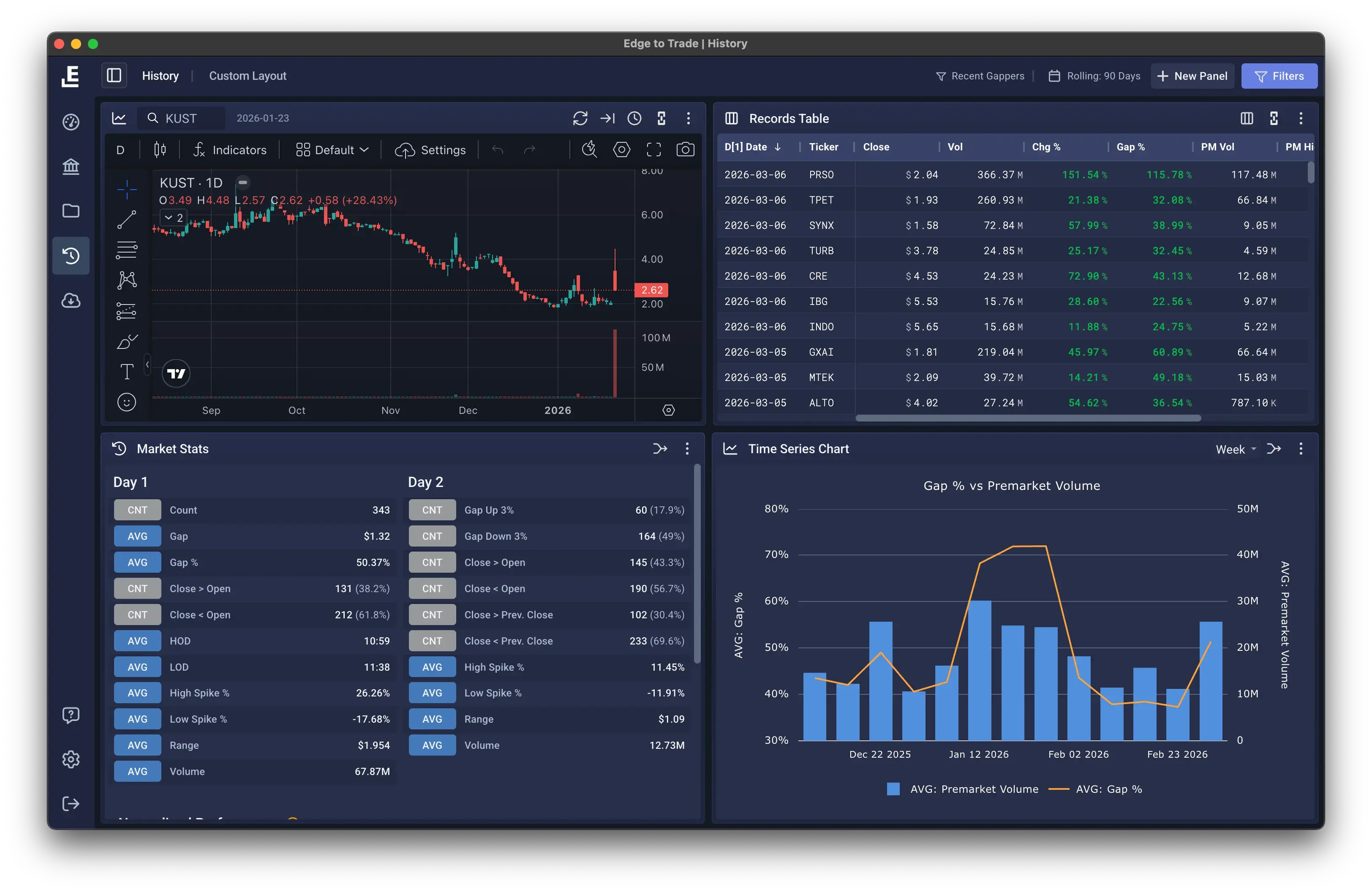Switch to the Custom Layout tab
This screenshot has height=892, width=1372.
point(247,76)
